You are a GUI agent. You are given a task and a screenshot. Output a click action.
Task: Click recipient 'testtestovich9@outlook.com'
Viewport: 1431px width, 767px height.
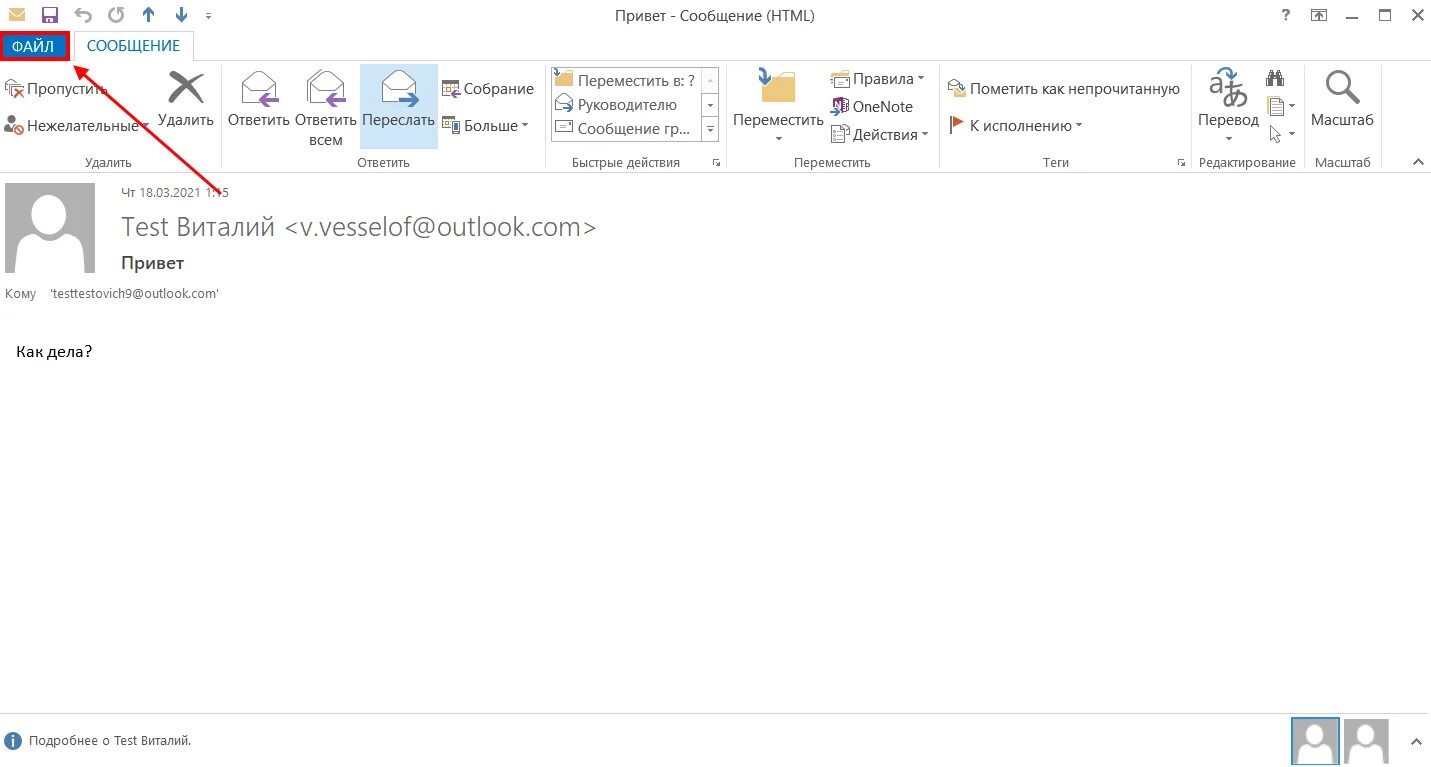coord(134,294)
